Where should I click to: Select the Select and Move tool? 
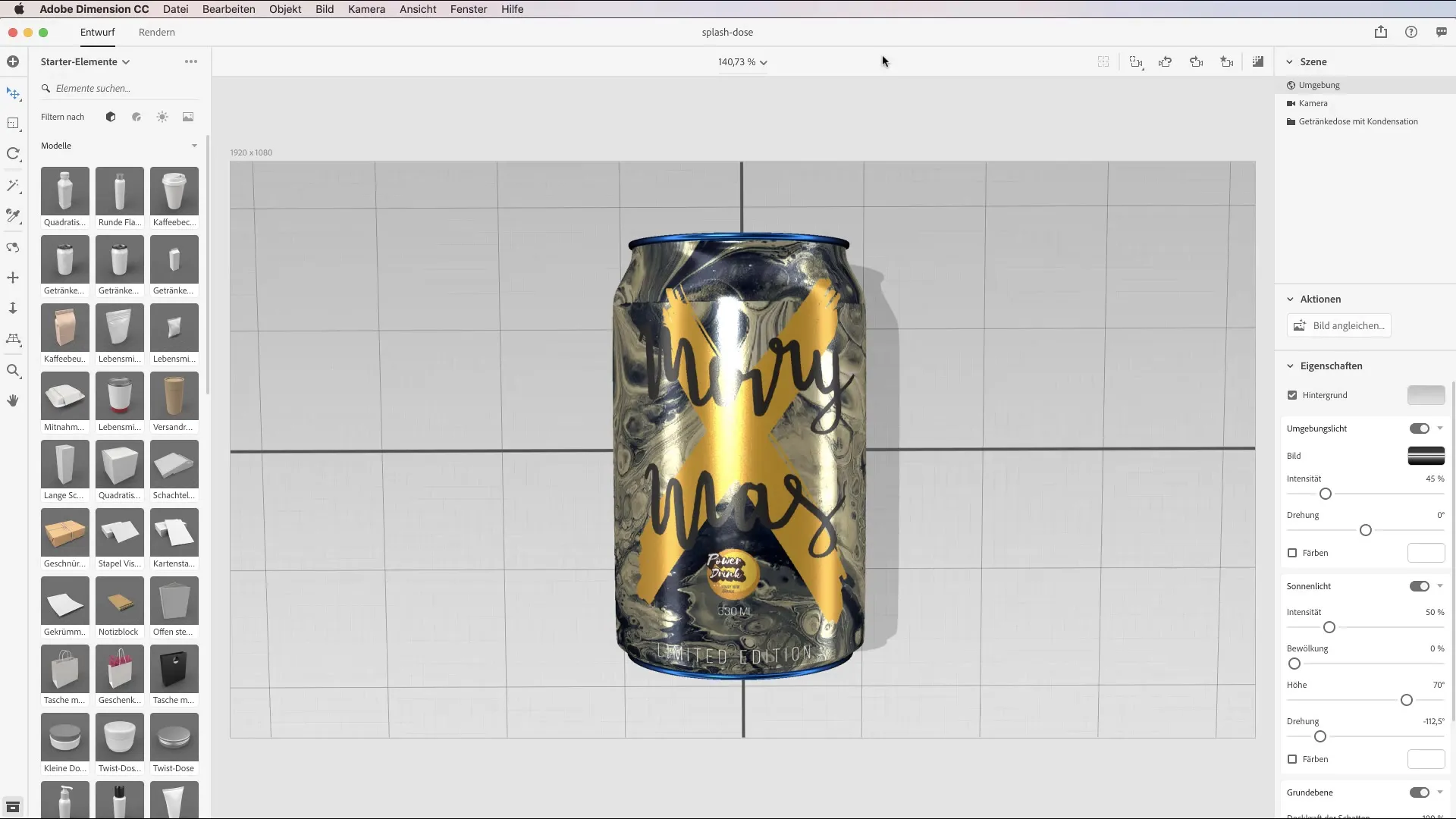click(13, 93)
